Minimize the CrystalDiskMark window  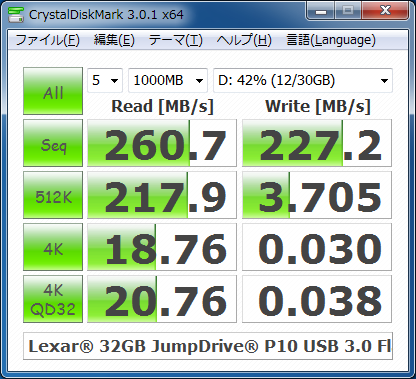click(x=321, y=11)
